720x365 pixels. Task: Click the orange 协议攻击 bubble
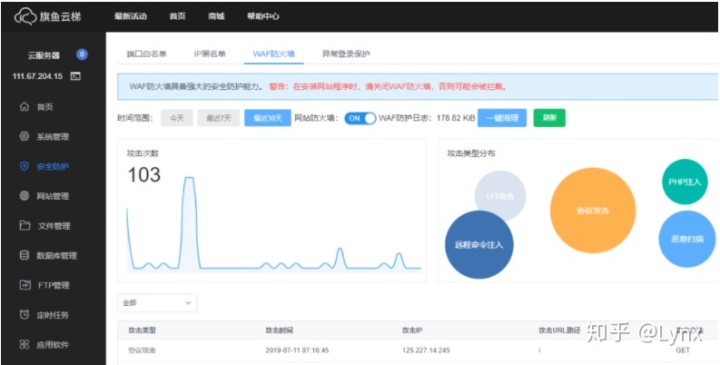[593, 210]
